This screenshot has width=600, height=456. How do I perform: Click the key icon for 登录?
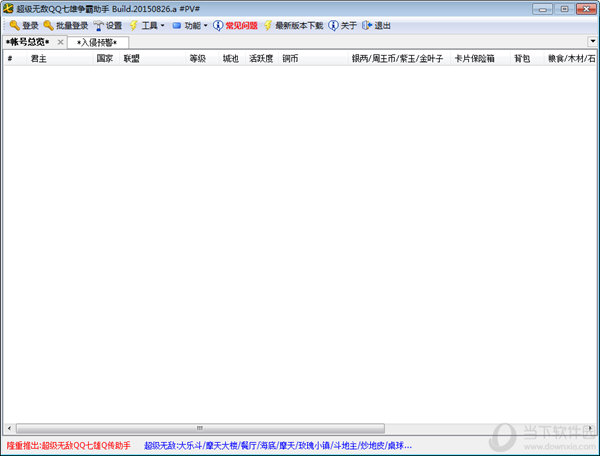coord(15,26)
